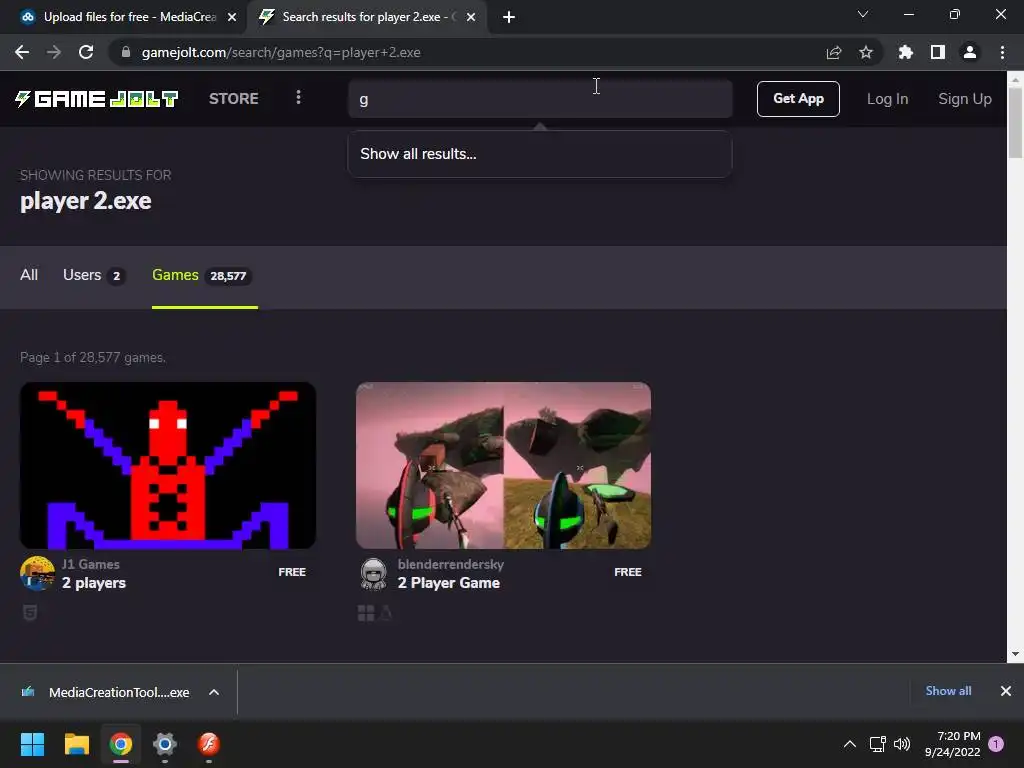View site lock information

126,52
